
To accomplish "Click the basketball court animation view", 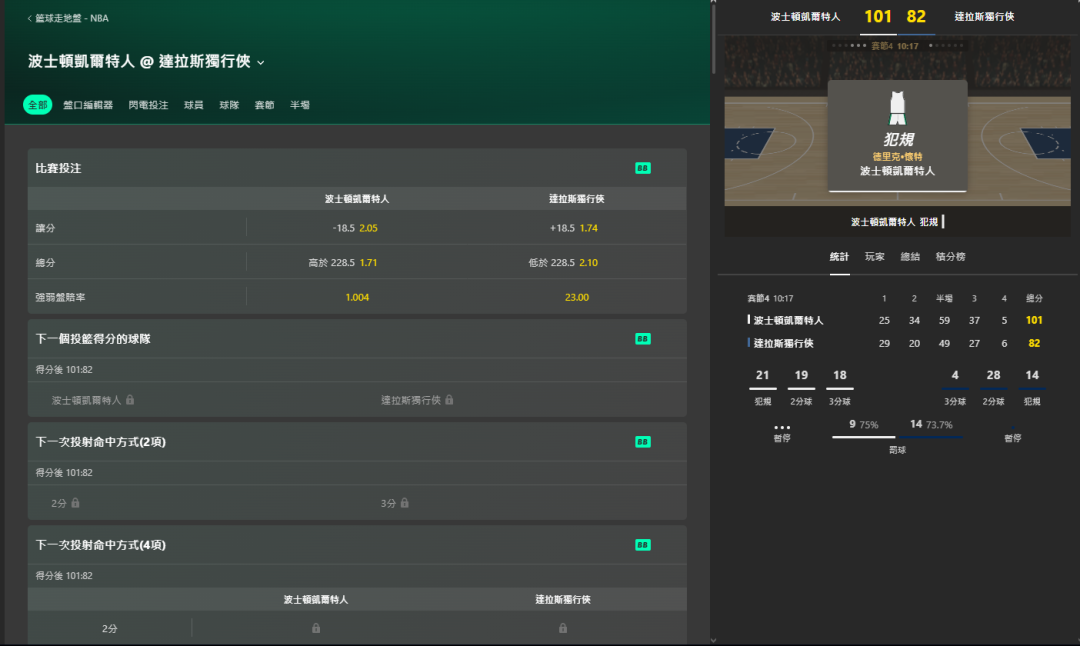I will coord(897,120).
